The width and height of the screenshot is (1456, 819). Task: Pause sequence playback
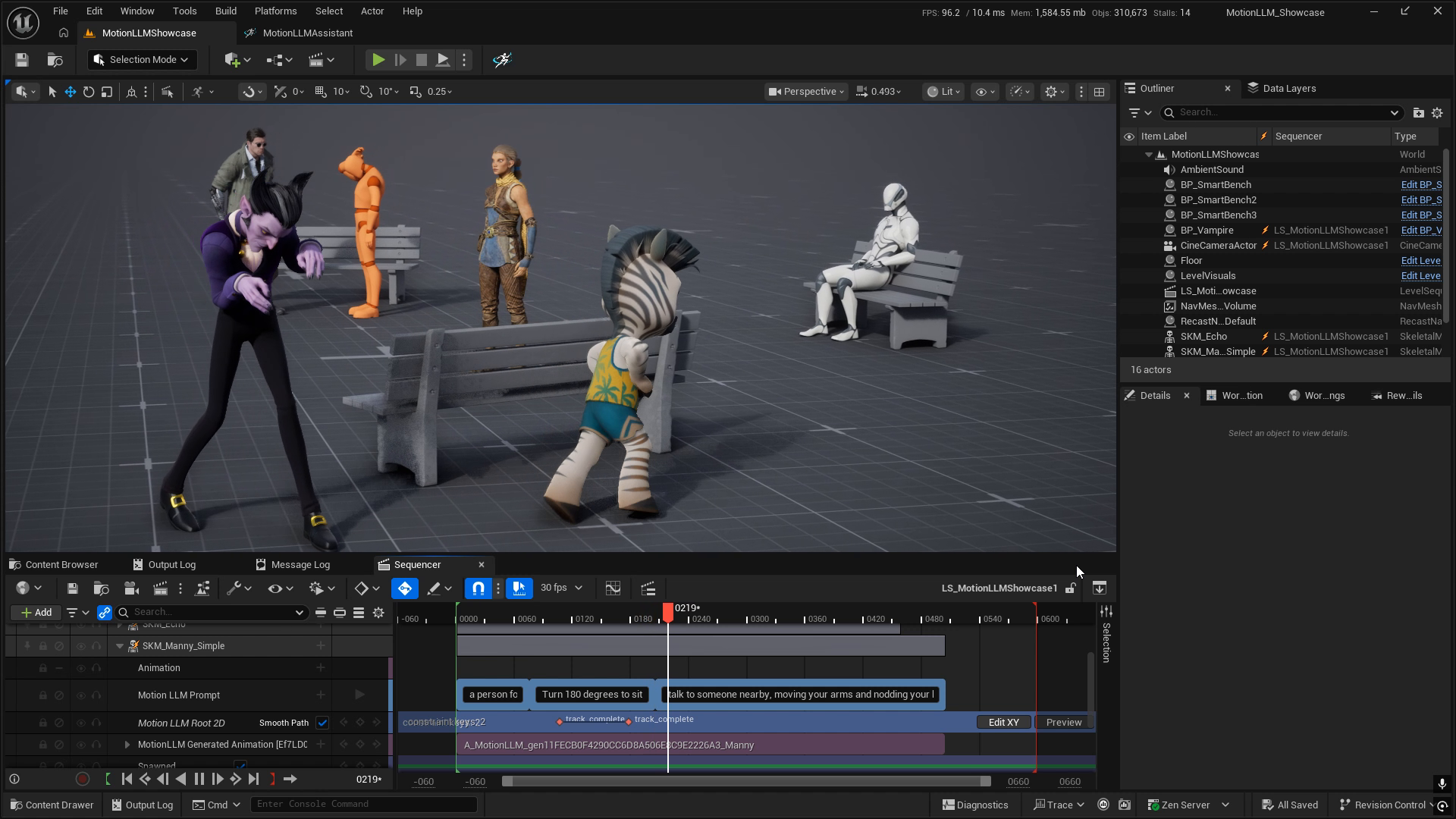[199, 779]
